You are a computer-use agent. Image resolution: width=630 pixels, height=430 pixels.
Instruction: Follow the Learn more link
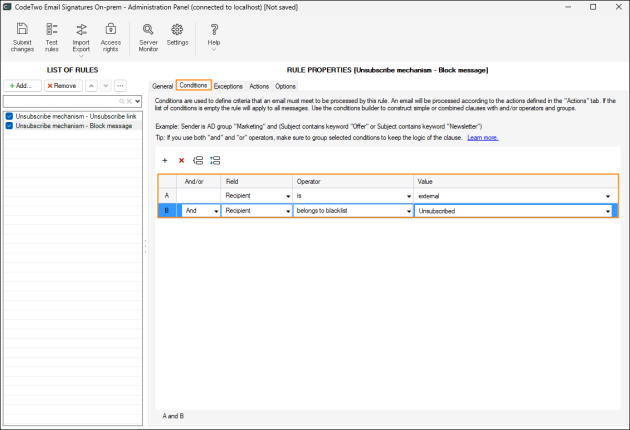click(483, 137)
